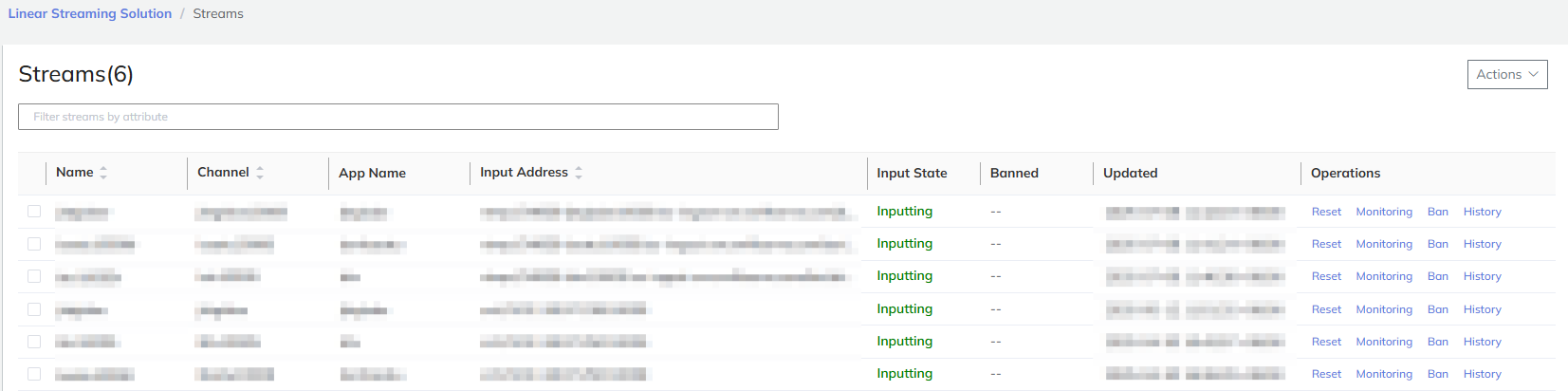Open the Actions dropdown
Screen dimensions: 1568x391
tap(1506, 75)
